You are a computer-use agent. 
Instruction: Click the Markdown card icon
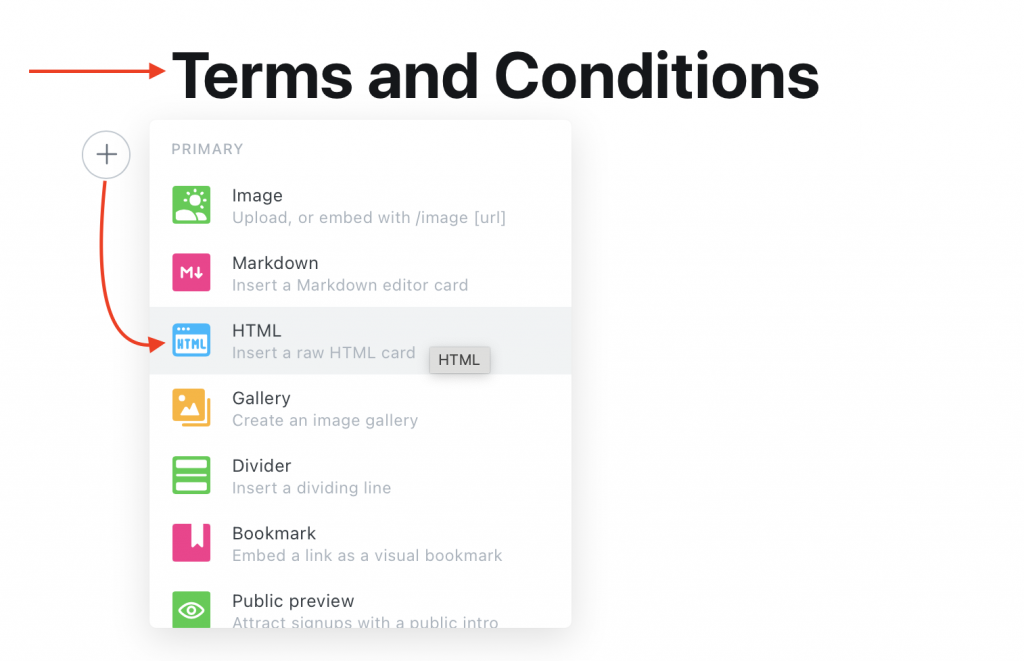pos(191,272)
